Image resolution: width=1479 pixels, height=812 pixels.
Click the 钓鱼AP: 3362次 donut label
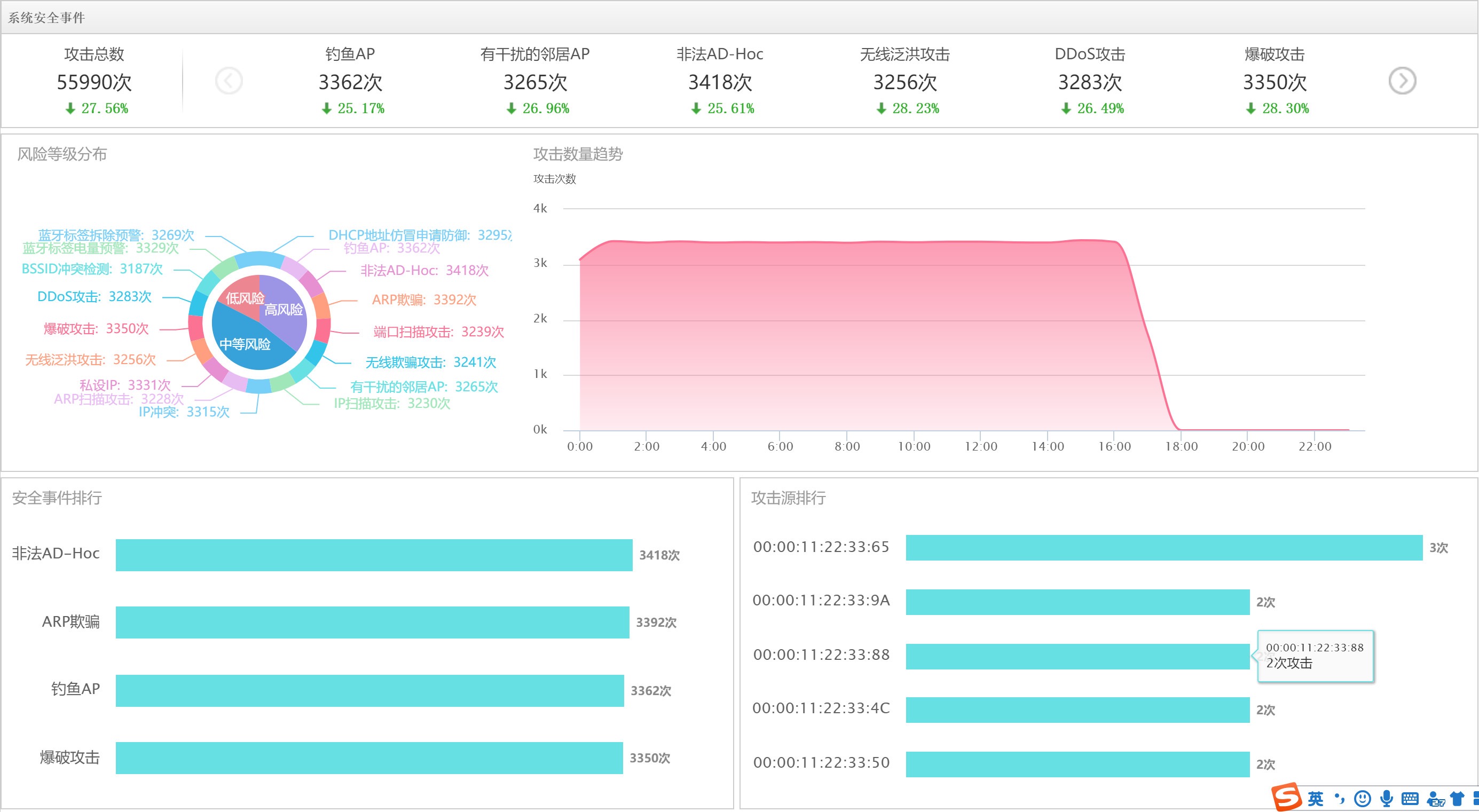(x=391, y=248)
